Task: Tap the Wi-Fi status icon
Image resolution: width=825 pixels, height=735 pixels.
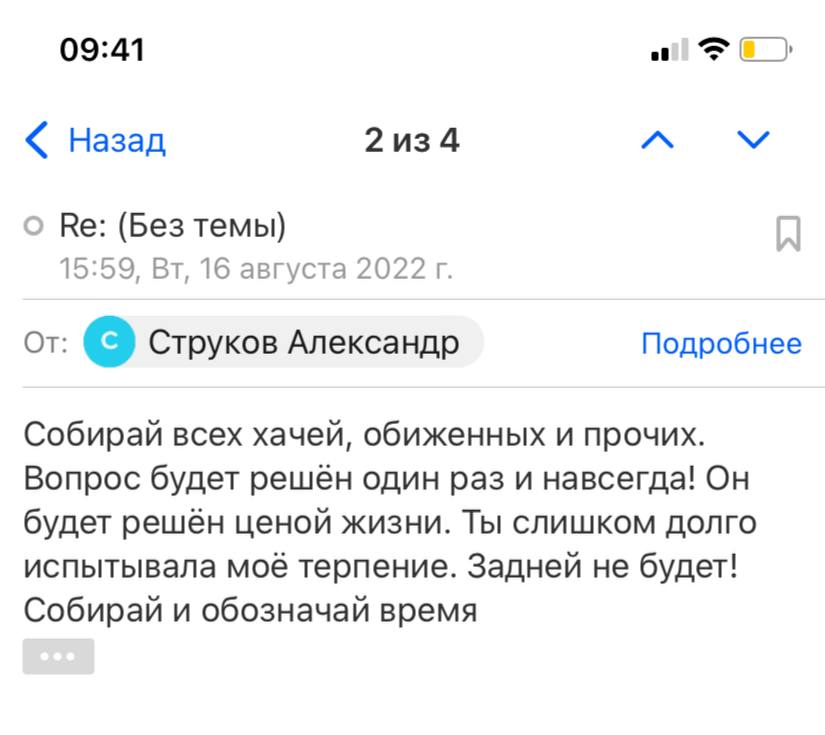Action: pyautogui.click(x=713, y=49)
